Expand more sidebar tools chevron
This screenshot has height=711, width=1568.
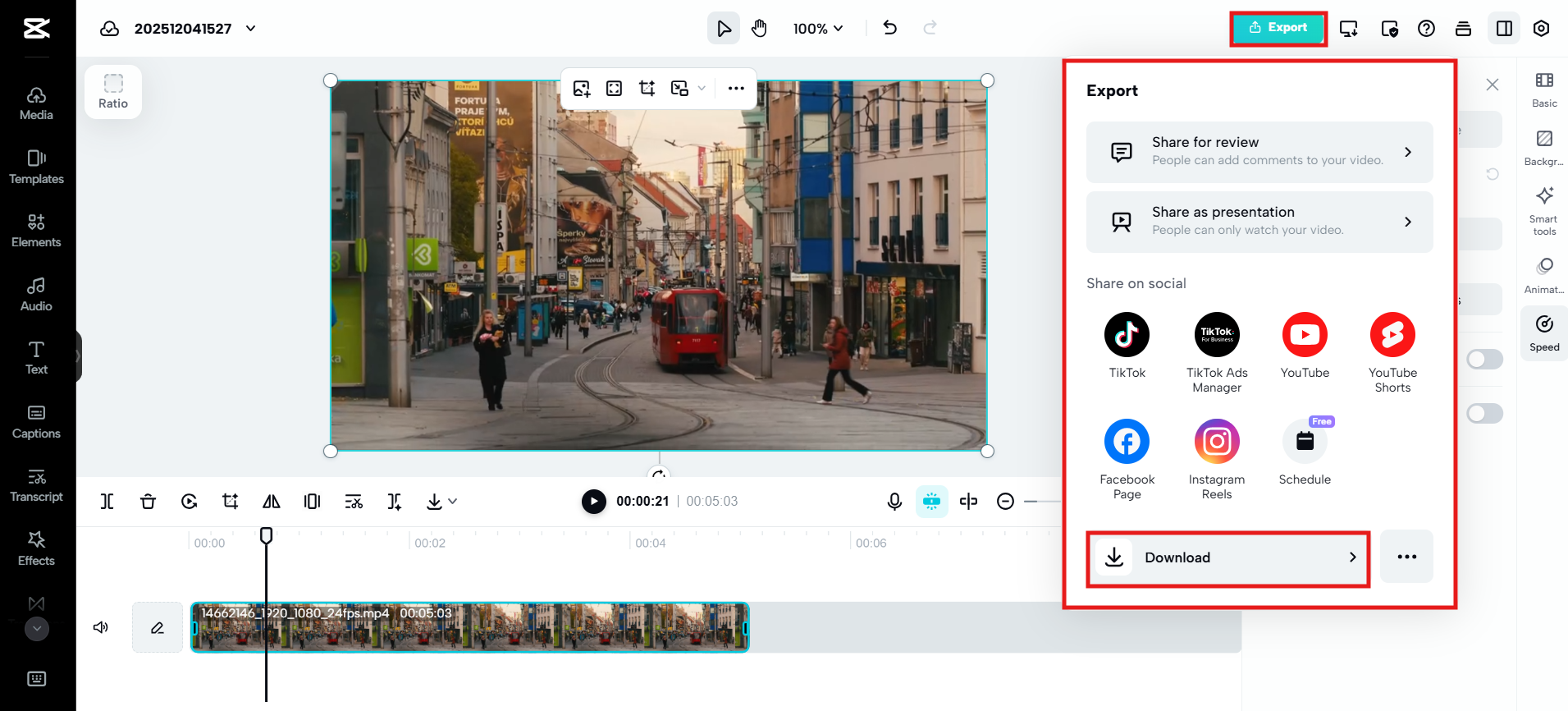click(37, 629)
